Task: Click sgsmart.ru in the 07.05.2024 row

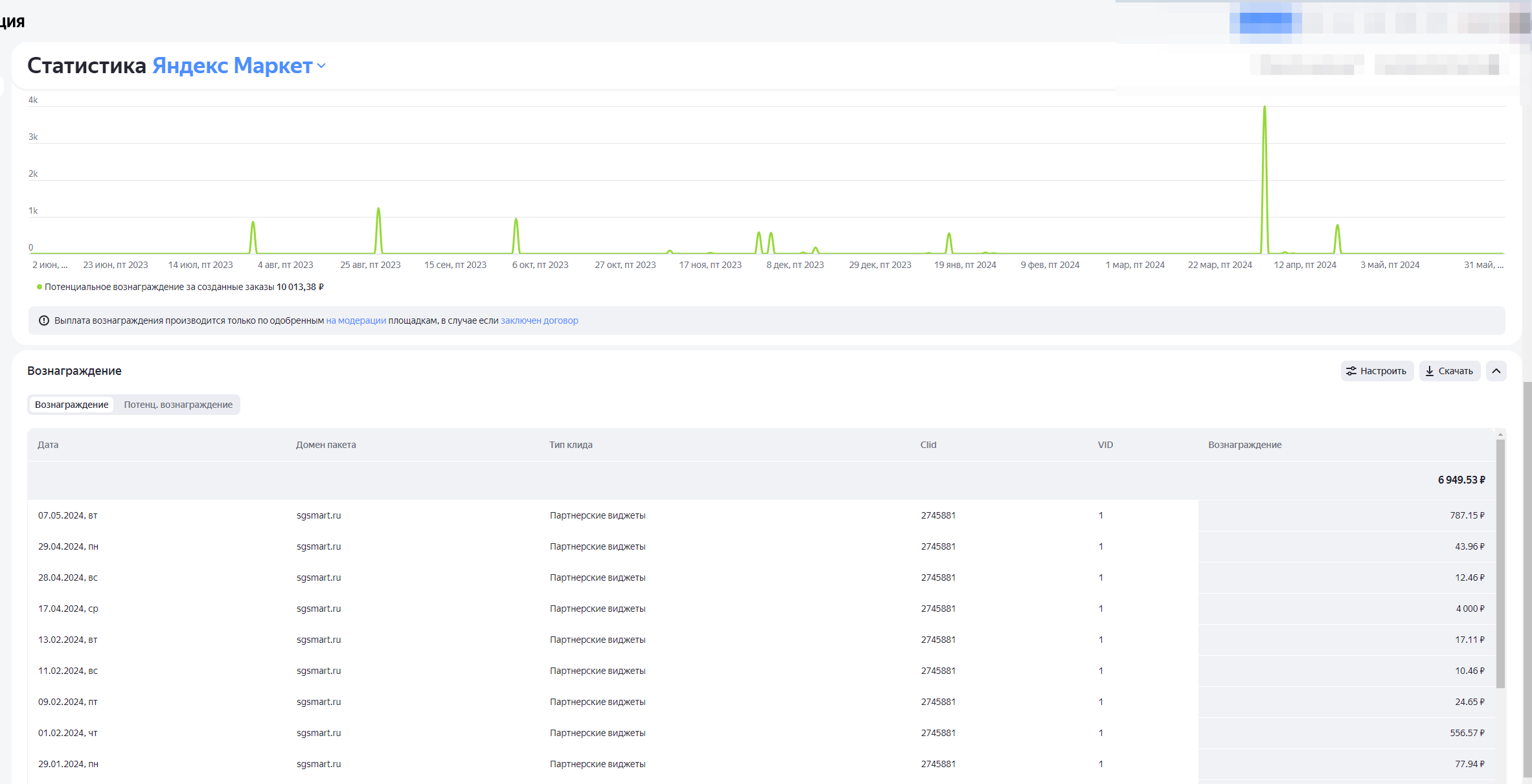Action: coord(319,515)
